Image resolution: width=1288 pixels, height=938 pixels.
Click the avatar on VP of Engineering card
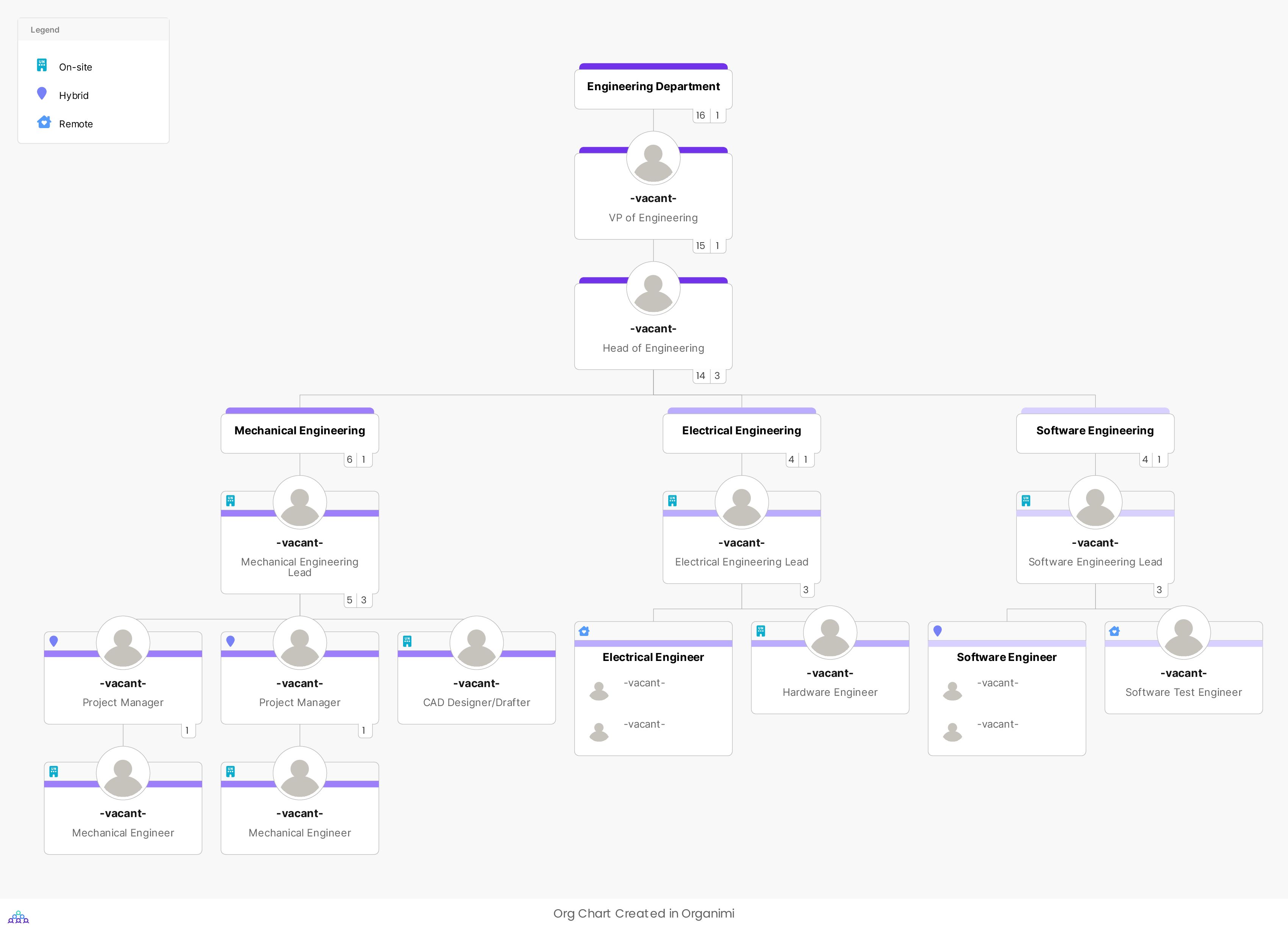coord(653,158)
